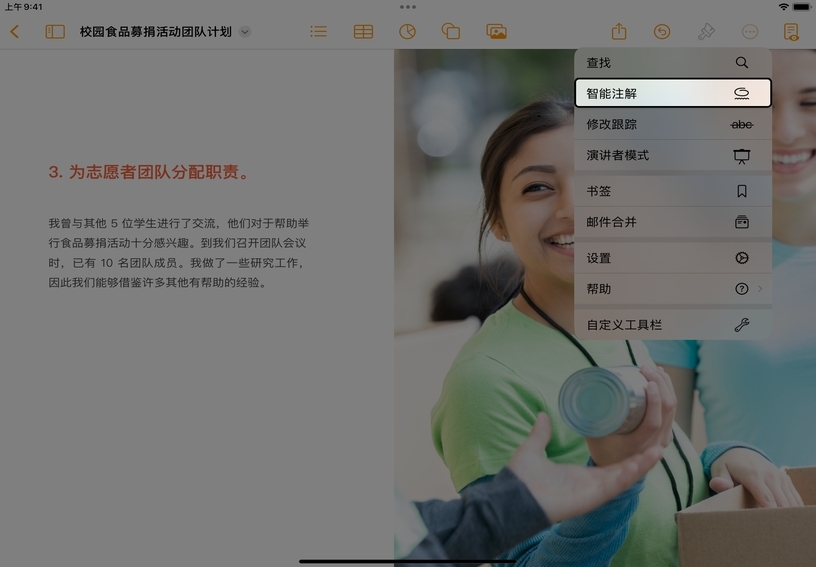The height and width of the screenshot is (567, 816).
Task: Expand the 帮助 submenu
Action: point(672,289)
